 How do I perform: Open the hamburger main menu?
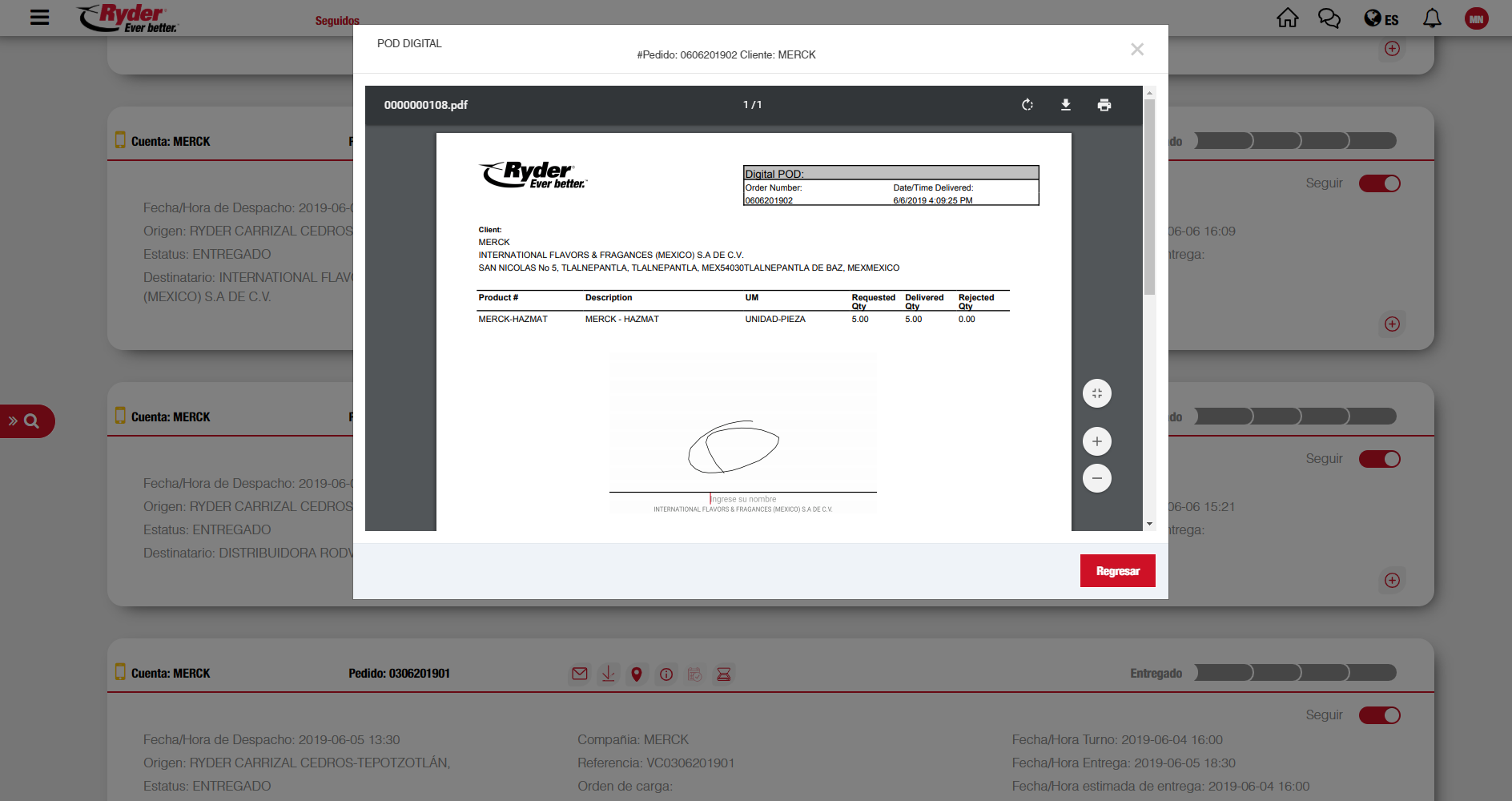pos(39,18)
